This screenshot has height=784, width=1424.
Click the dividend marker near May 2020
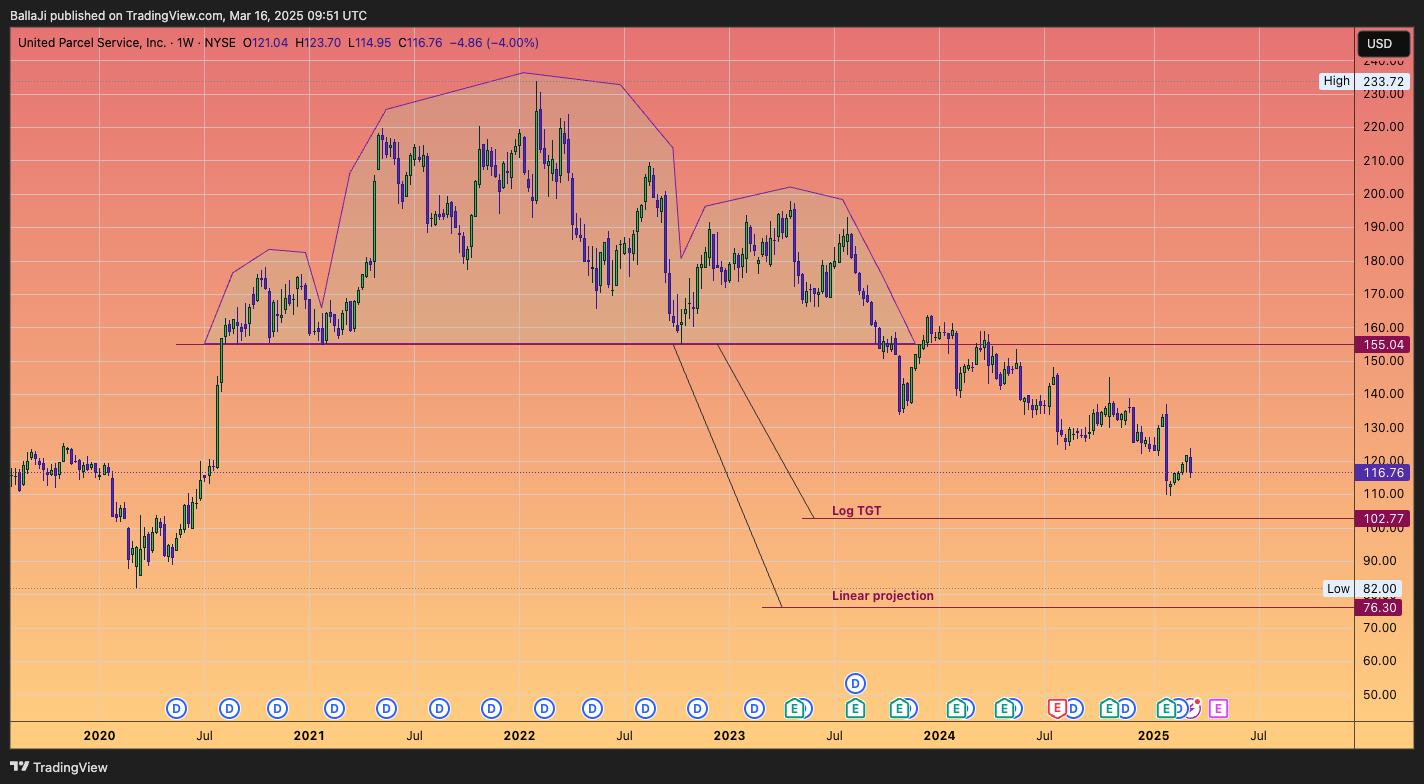click(x=177, y=709)
